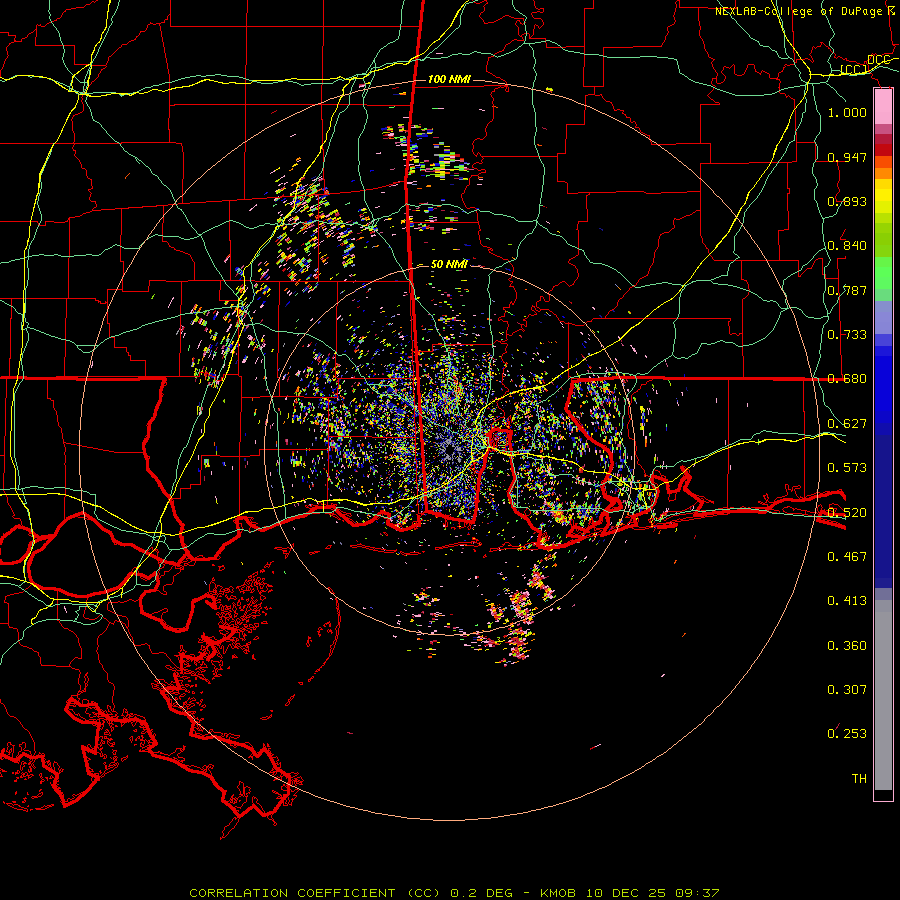Select the 0.787 legend value
Viewport: 900px width, 900px height.
847,290
